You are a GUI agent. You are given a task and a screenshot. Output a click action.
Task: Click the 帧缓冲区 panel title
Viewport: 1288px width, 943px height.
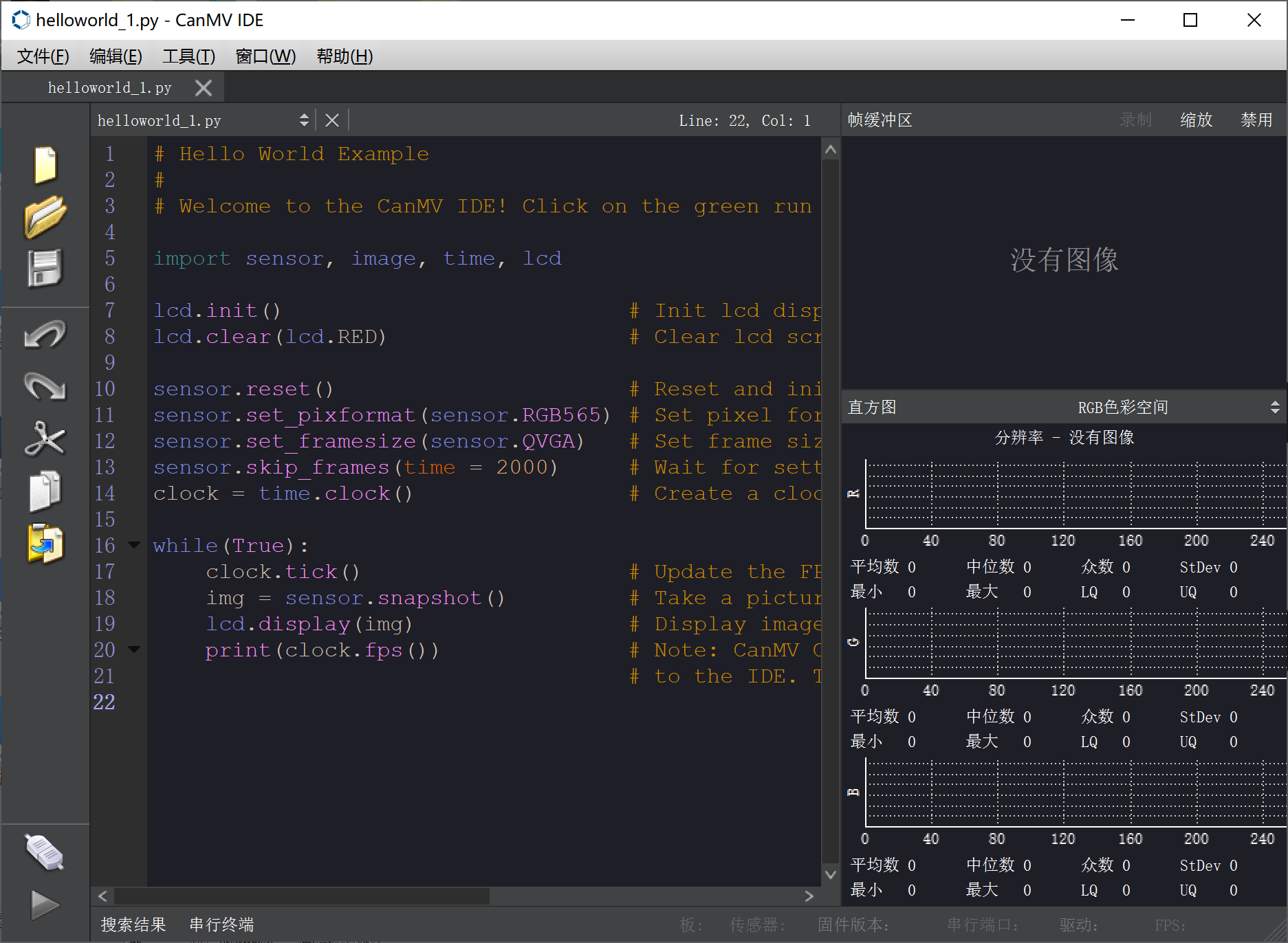(880, 120)
